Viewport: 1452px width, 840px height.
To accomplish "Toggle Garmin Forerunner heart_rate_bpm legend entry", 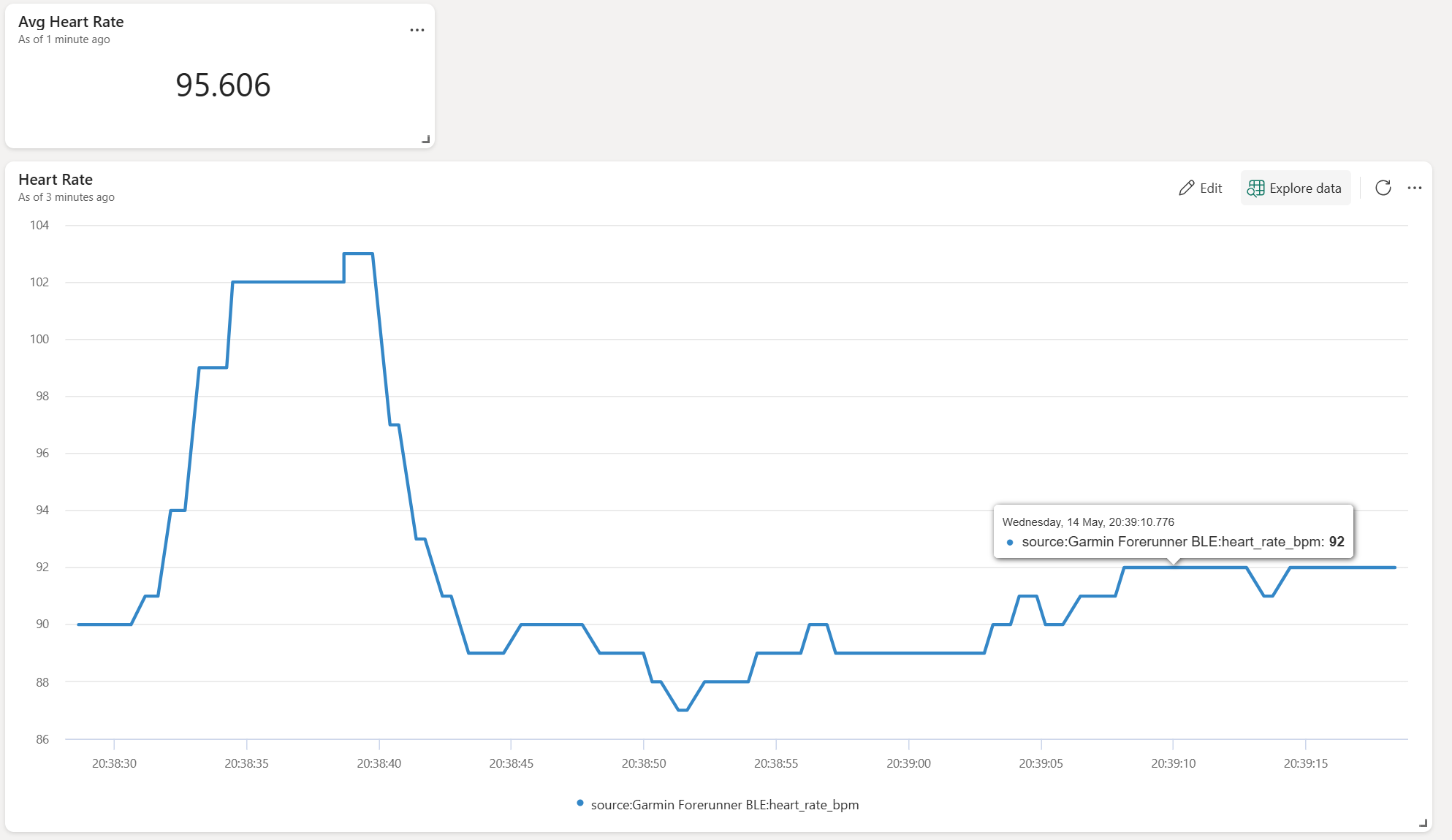I will 724,804.
